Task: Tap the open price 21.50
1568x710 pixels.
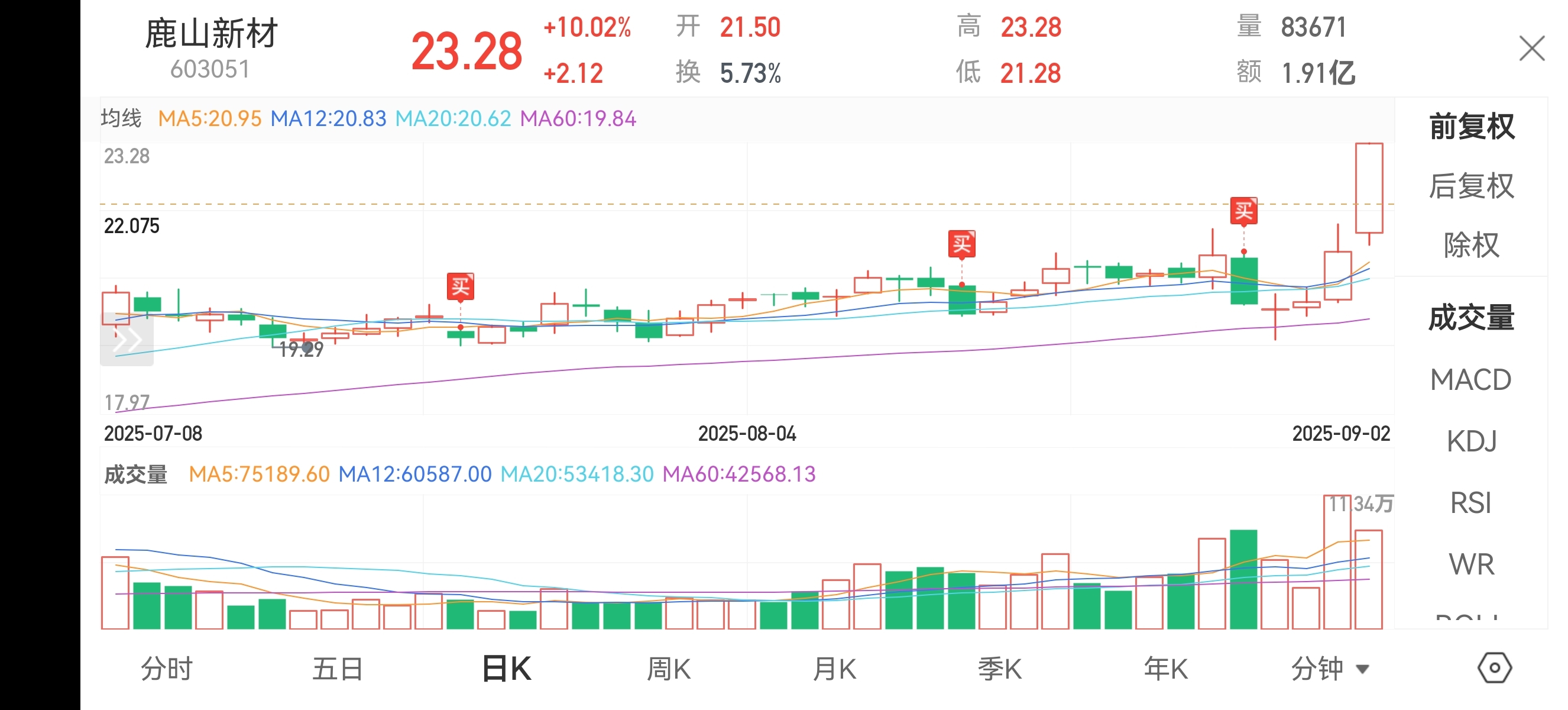Action: coord(750,27)
